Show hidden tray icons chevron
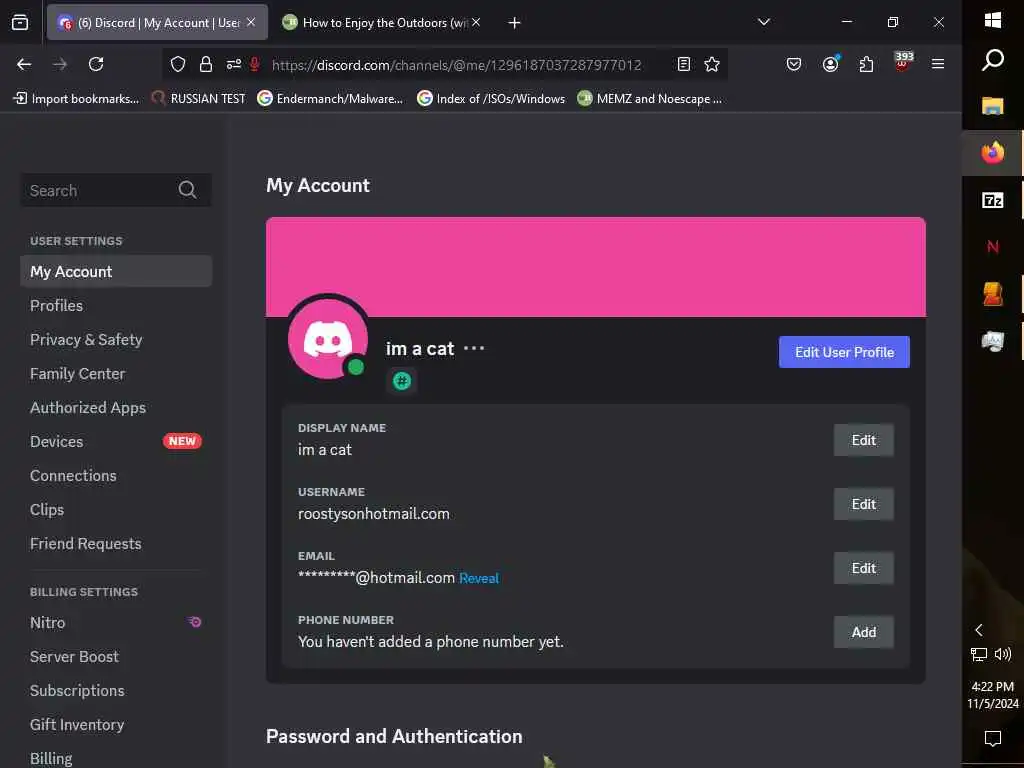 click(x=978, y=630)
